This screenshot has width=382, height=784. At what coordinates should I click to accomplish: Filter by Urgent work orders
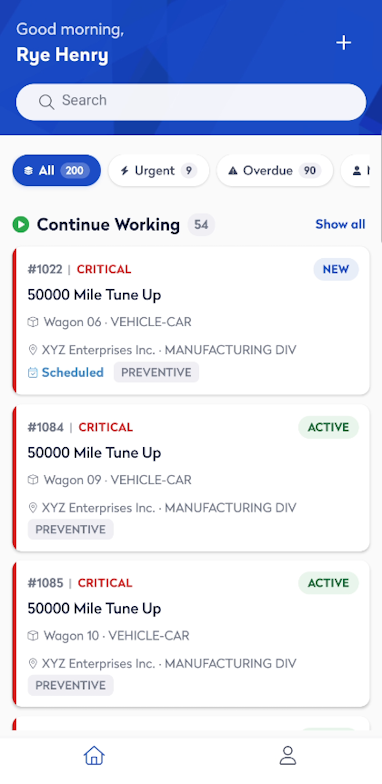pos(158,170)
